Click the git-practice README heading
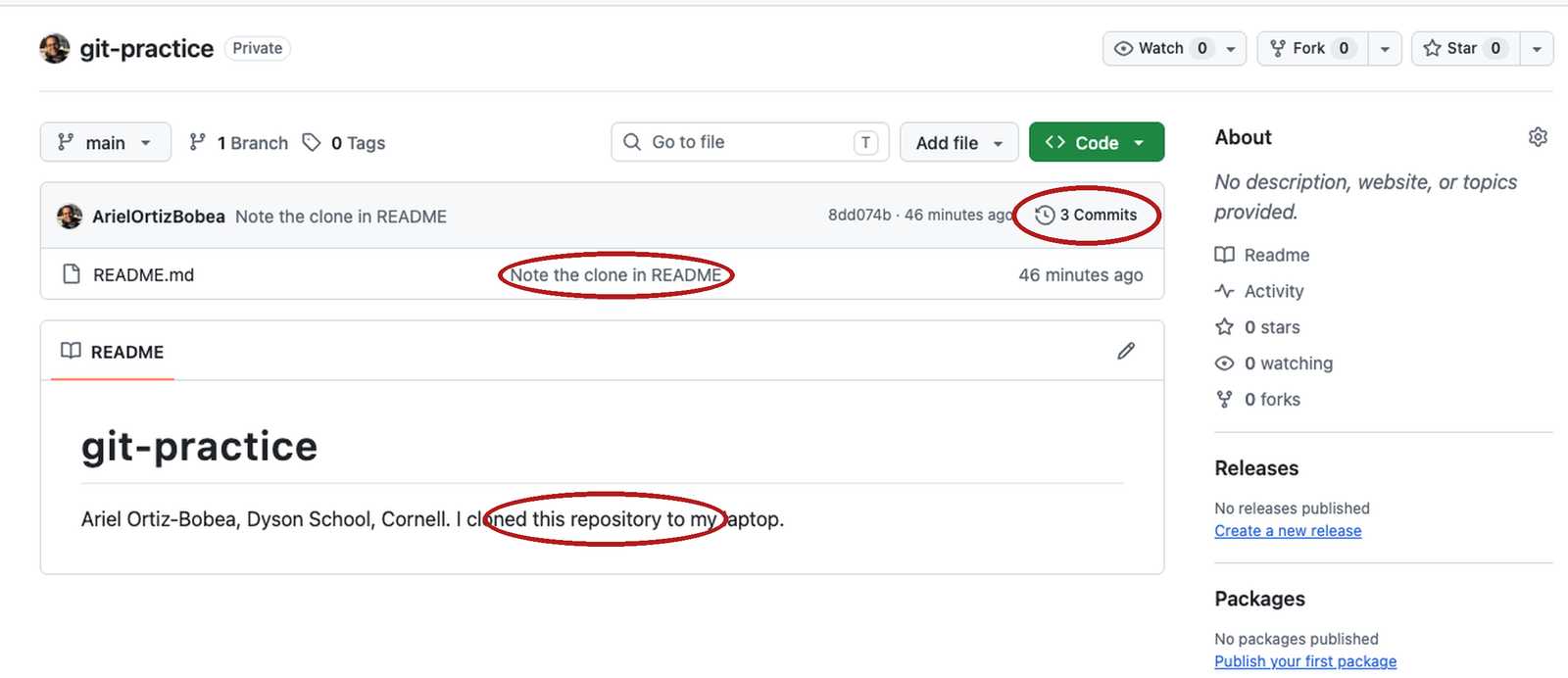This screenshot has width=1568, height=678. pyautogui.click(x=200, y=447)
